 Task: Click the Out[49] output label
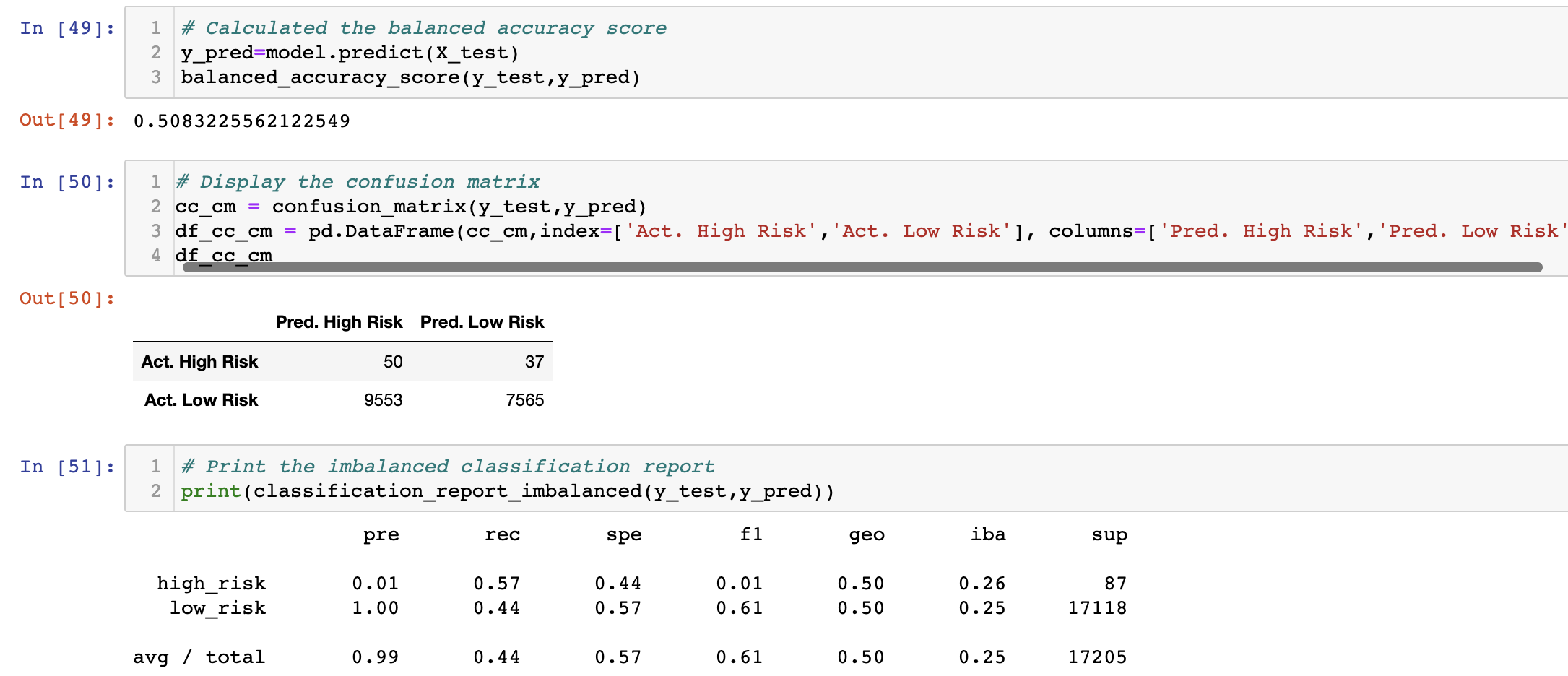(65, 121)
